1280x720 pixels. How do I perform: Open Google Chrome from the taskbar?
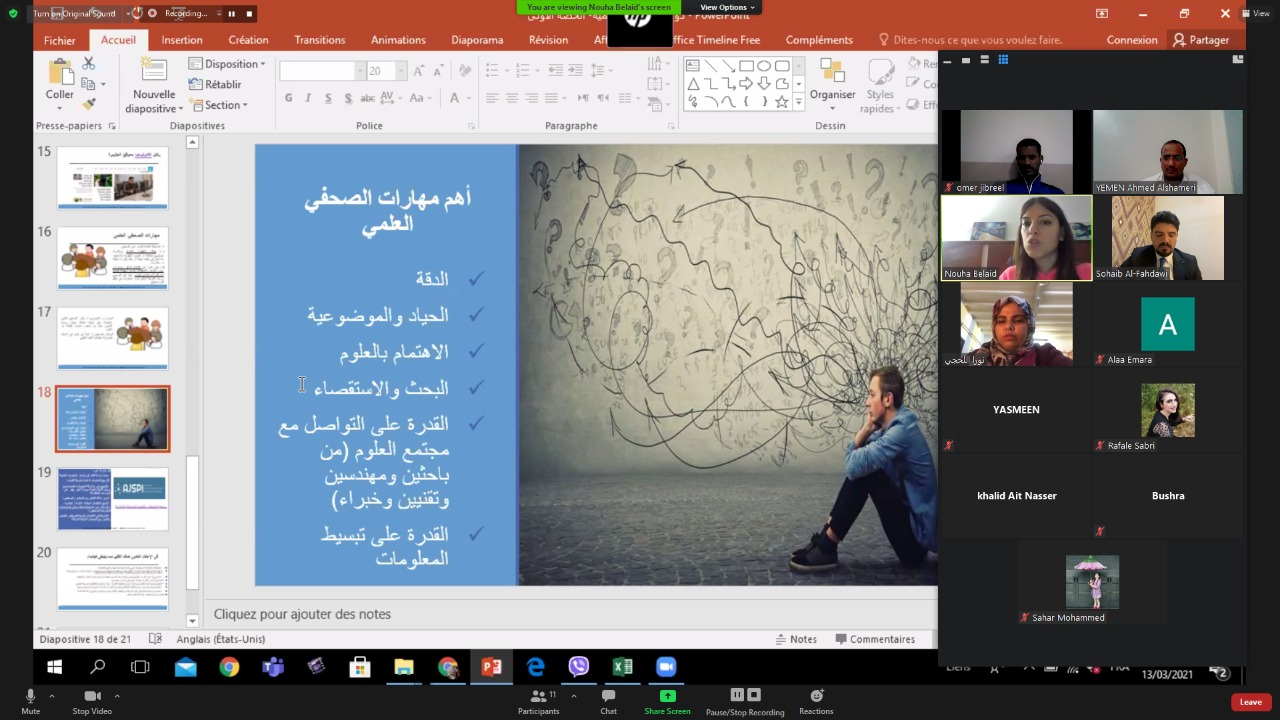[x=229, y=667]
